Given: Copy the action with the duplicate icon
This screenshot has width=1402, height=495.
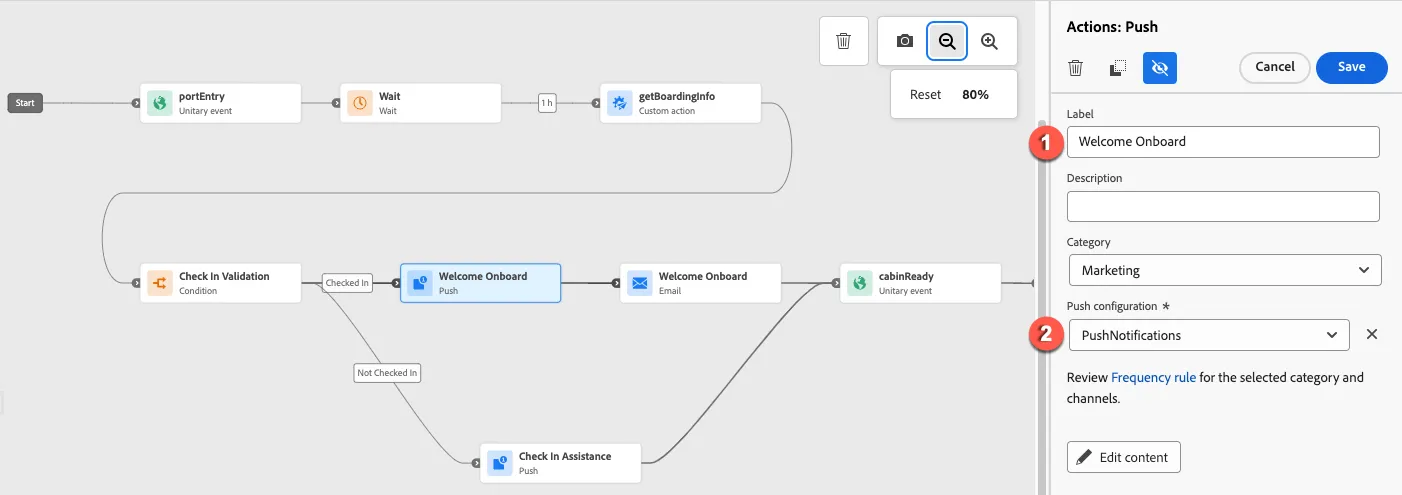Looking at the screenshot, I should pyautogui.click(x=1118, y=68).
